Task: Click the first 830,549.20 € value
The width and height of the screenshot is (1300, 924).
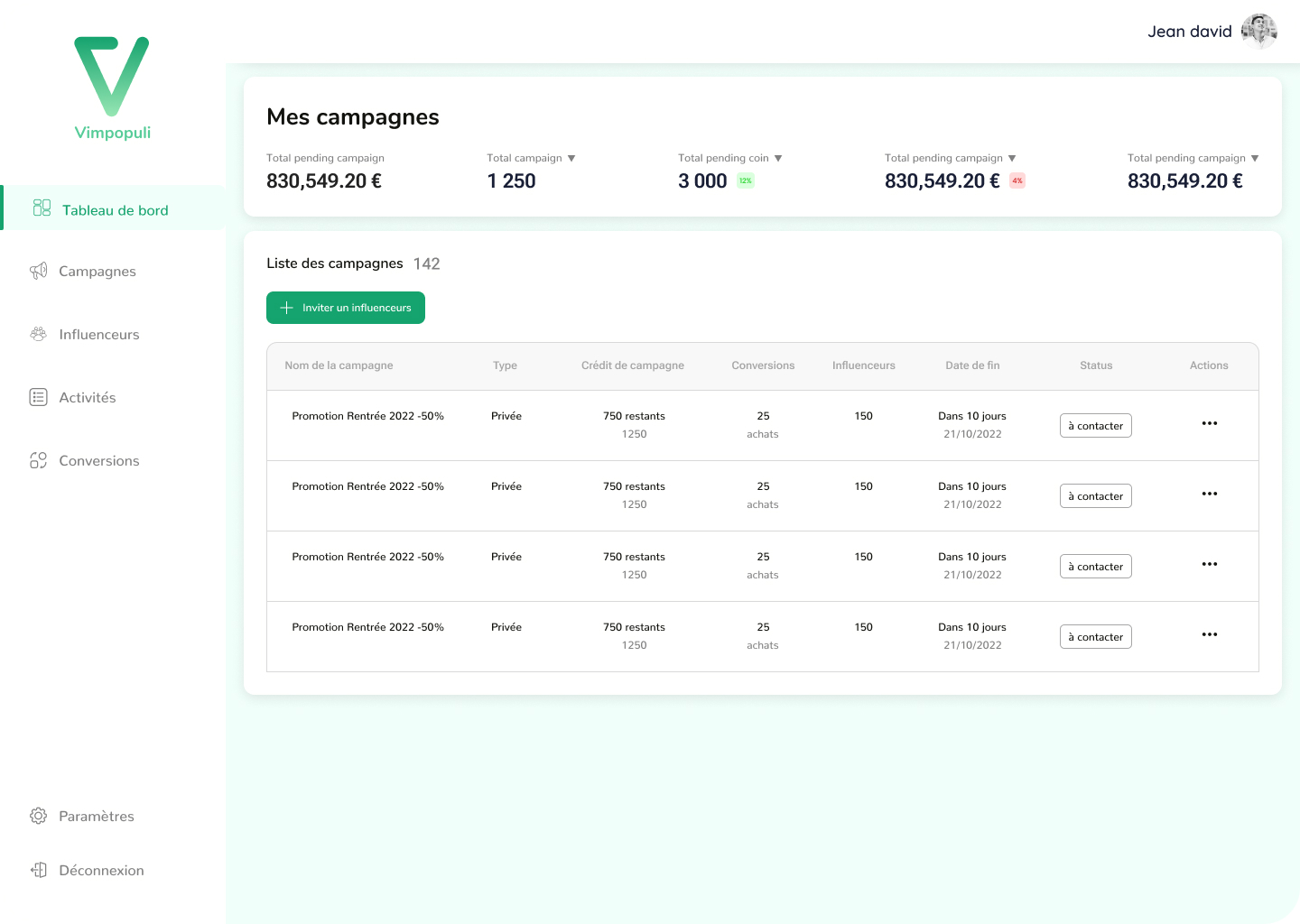Action: point(324,181)
